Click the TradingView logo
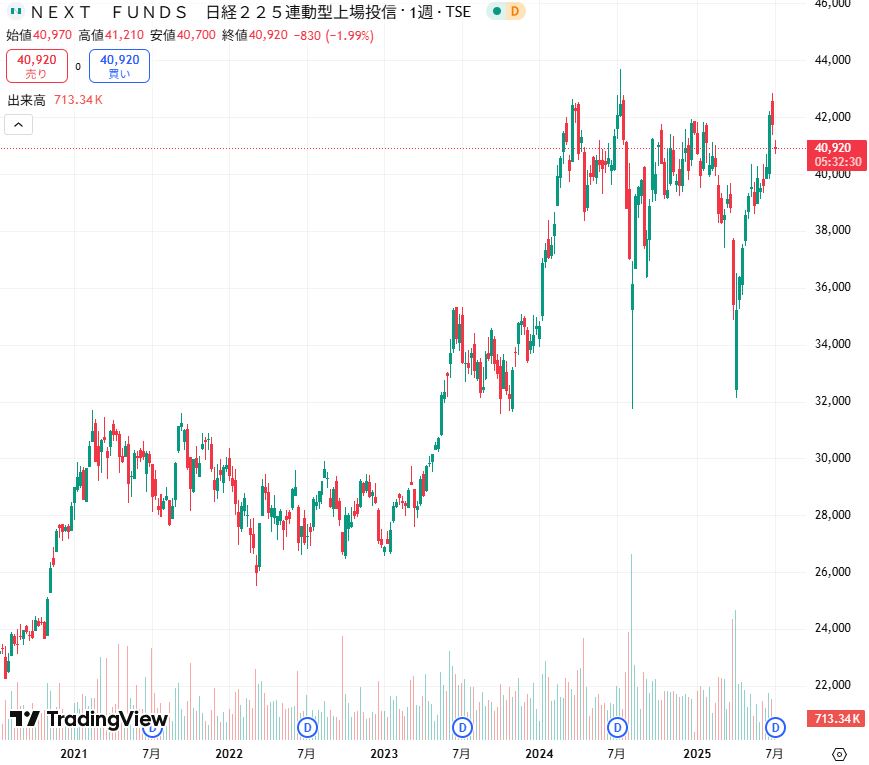This screenshot has height=765, width=869. [x=89, y=719]
